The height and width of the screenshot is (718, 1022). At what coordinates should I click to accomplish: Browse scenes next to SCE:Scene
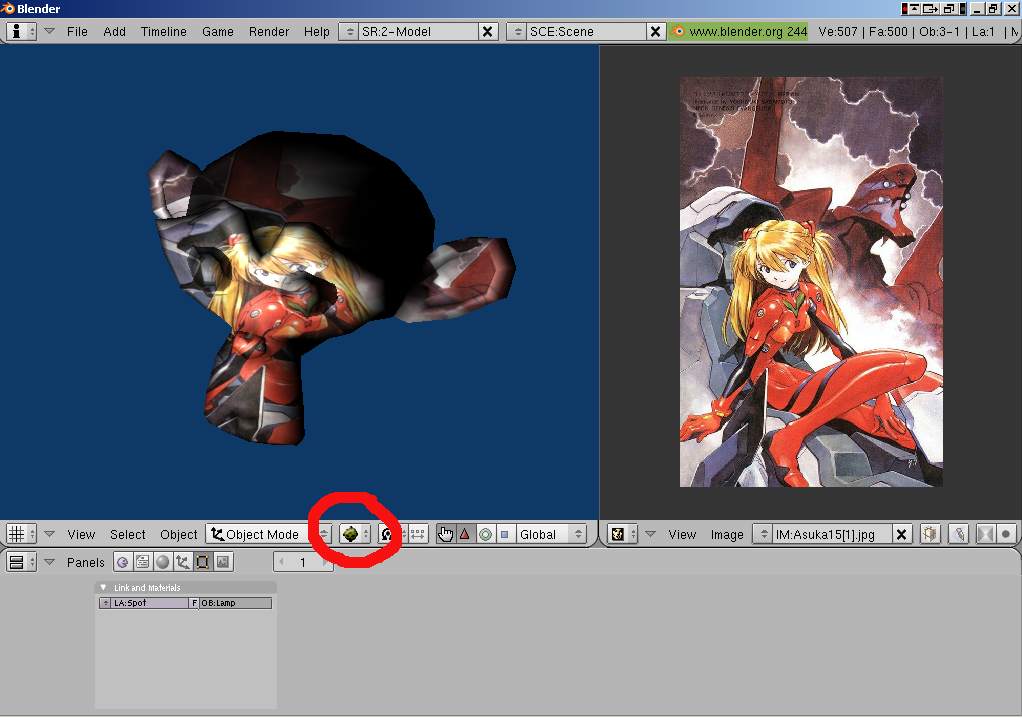pyautogui.click(x=517, y=31)
